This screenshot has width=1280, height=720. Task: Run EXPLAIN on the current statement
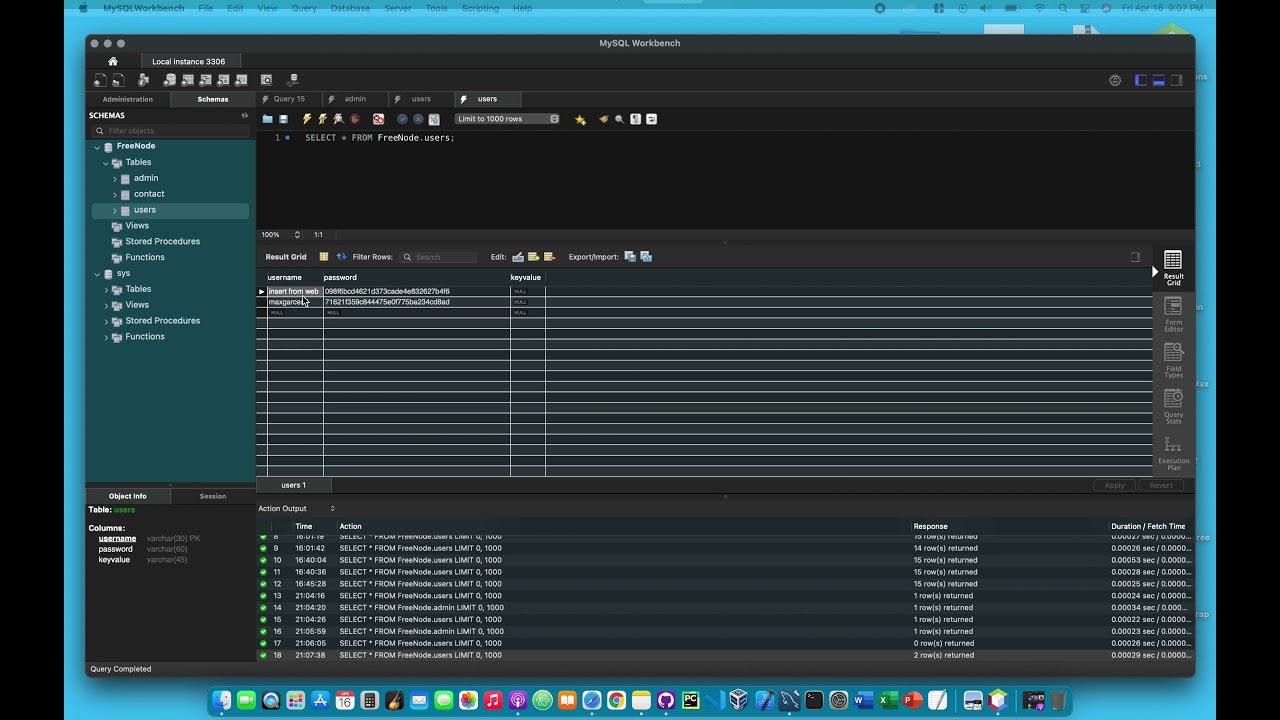(338, 119)
